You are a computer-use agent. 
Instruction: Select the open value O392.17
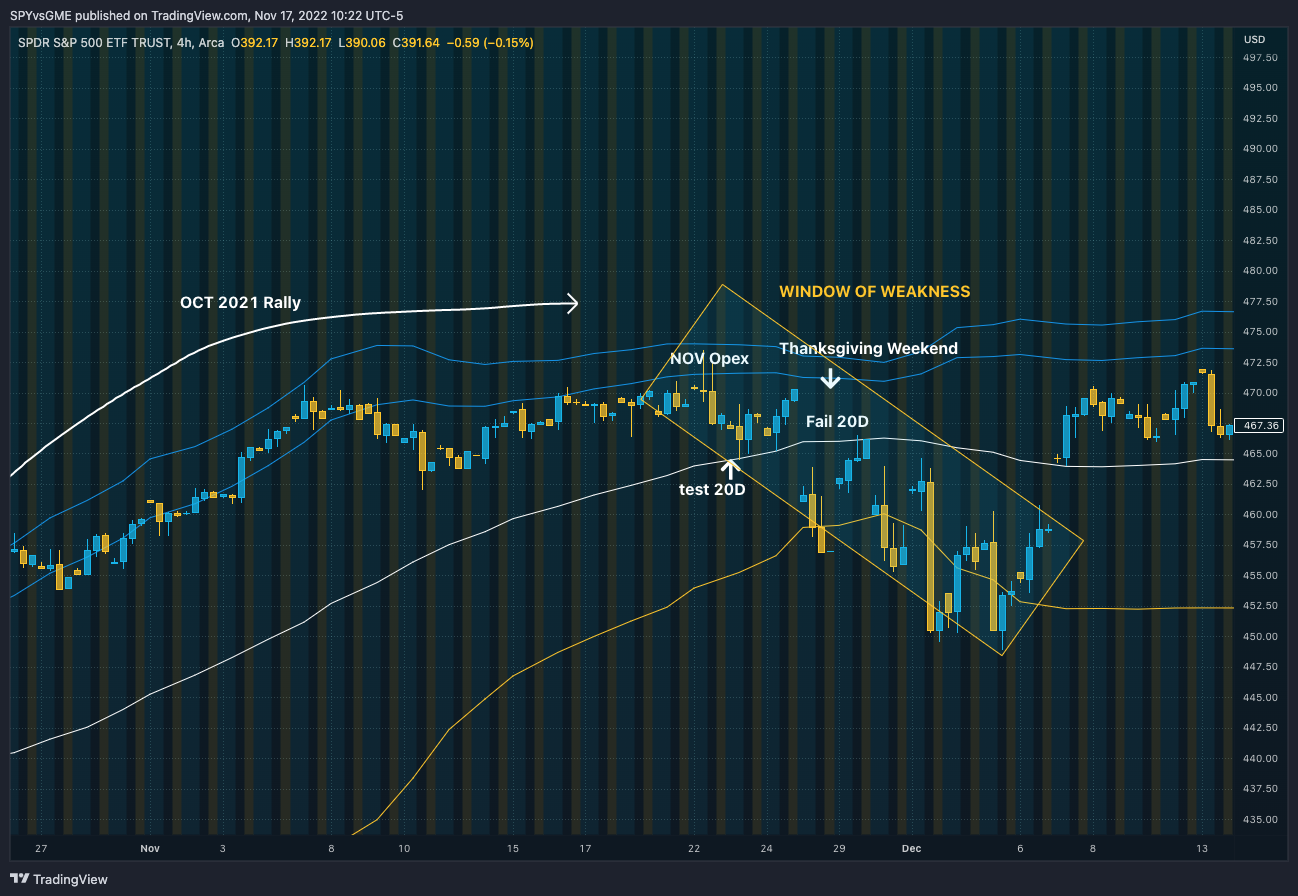click(x=255, y=43)
